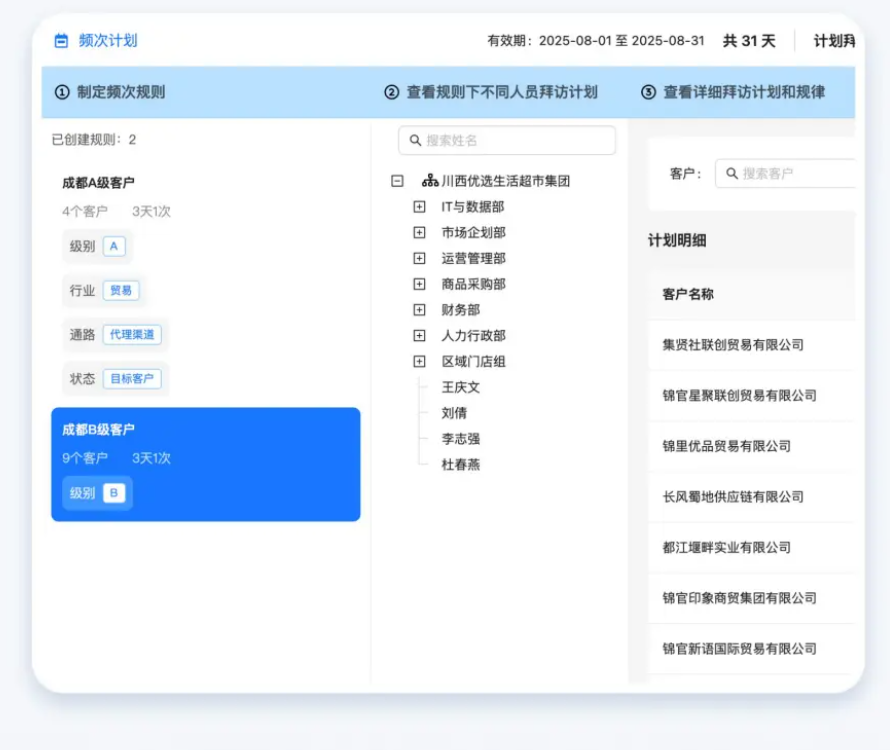
Task: Expand the 区域门店组 department node
Action: pos(419,362)
